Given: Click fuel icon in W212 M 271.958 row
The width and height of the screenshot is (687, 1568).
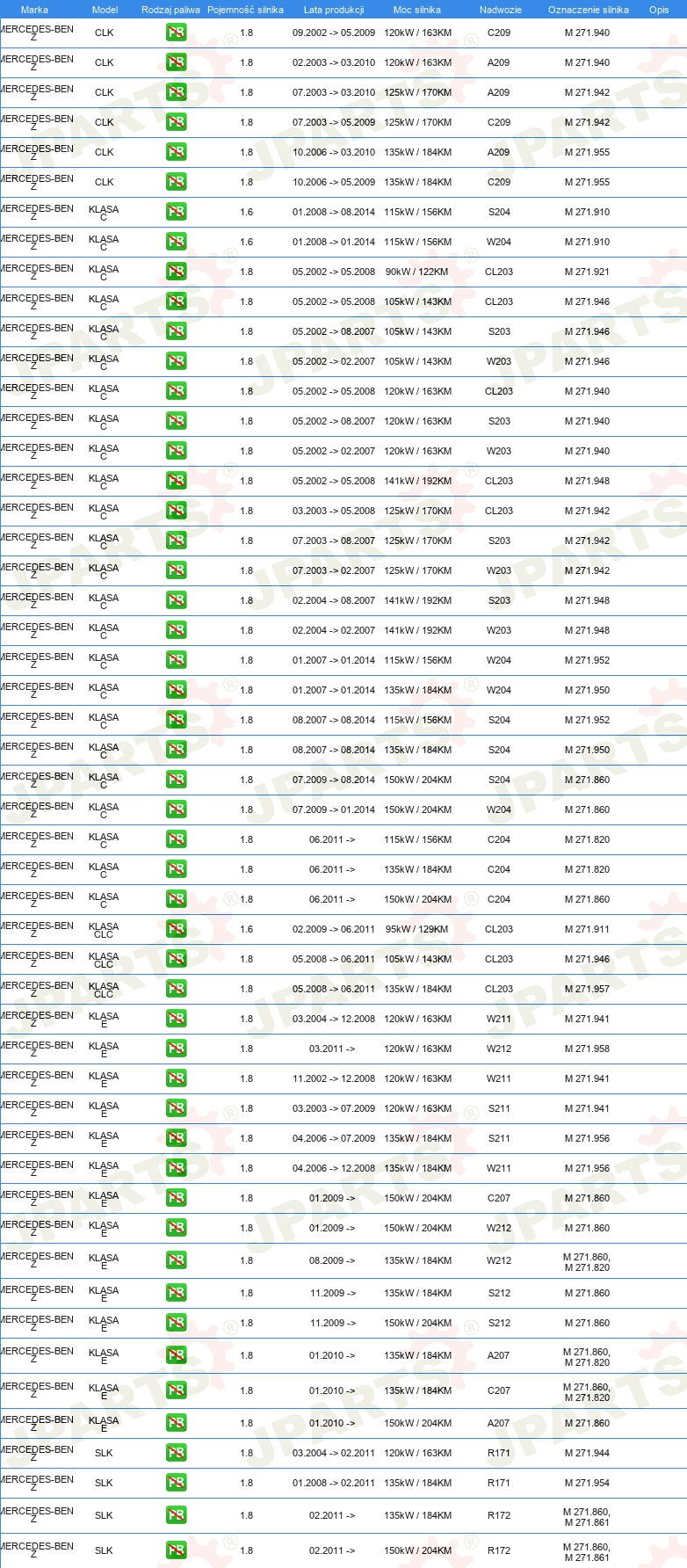Looking at the screenshot, I should [x=177, y=1049].
